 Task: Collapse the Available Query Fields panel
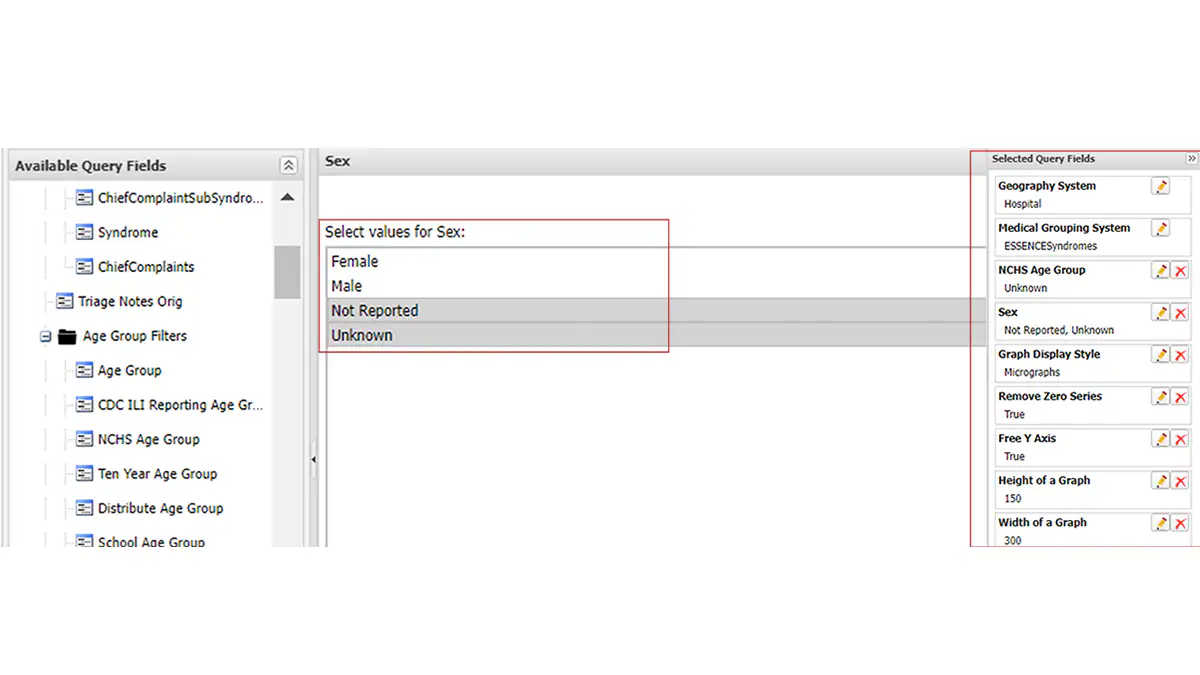click(288, 166)
